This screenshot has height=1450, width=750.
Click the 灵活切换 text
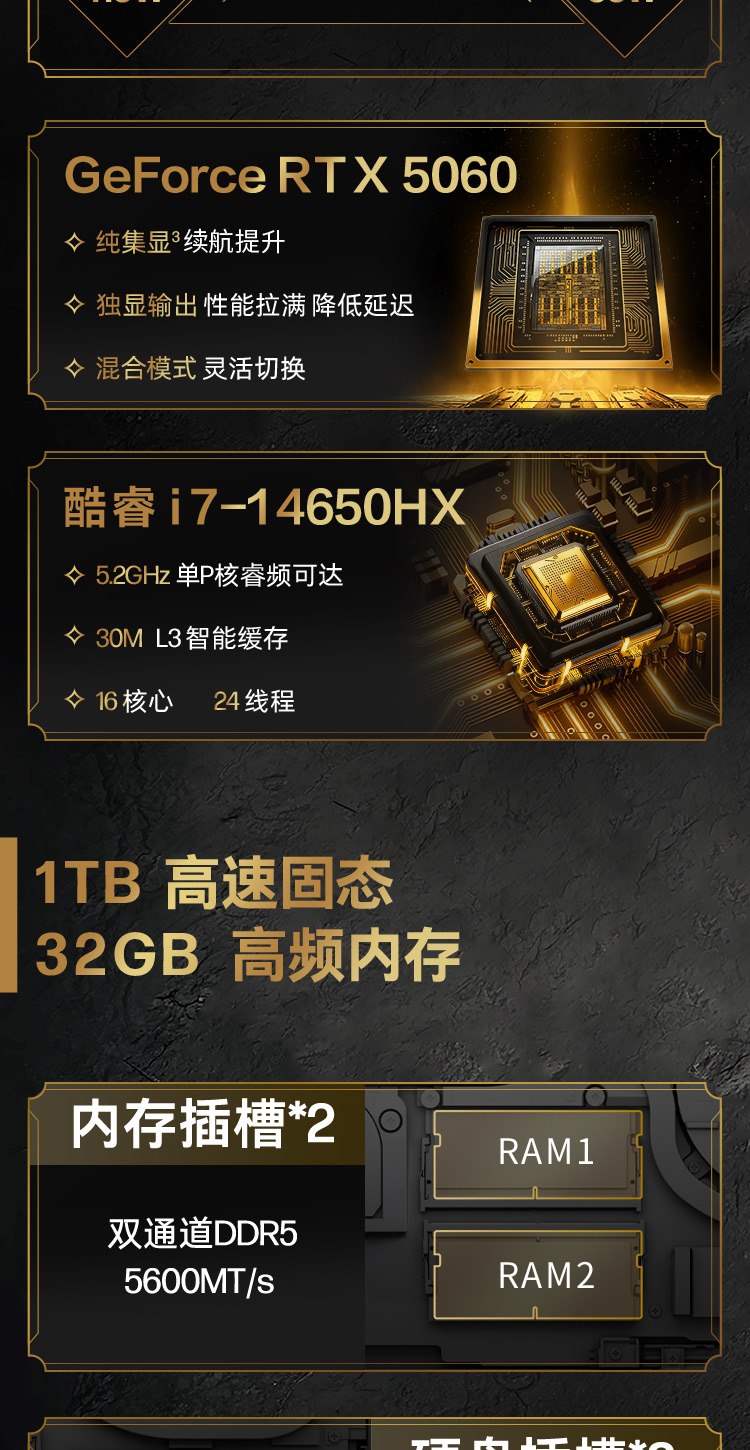[x=254, y=368]
